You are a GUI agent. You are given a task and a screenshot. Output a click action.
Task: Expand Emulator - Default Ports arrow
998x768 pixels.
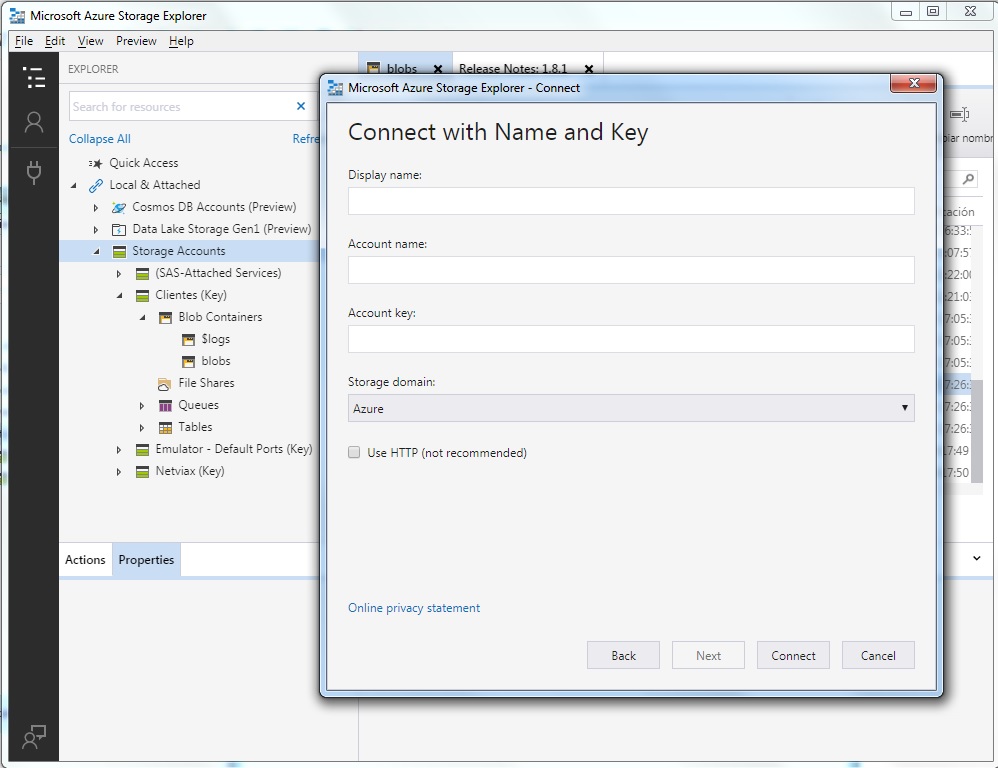[119, 450]
